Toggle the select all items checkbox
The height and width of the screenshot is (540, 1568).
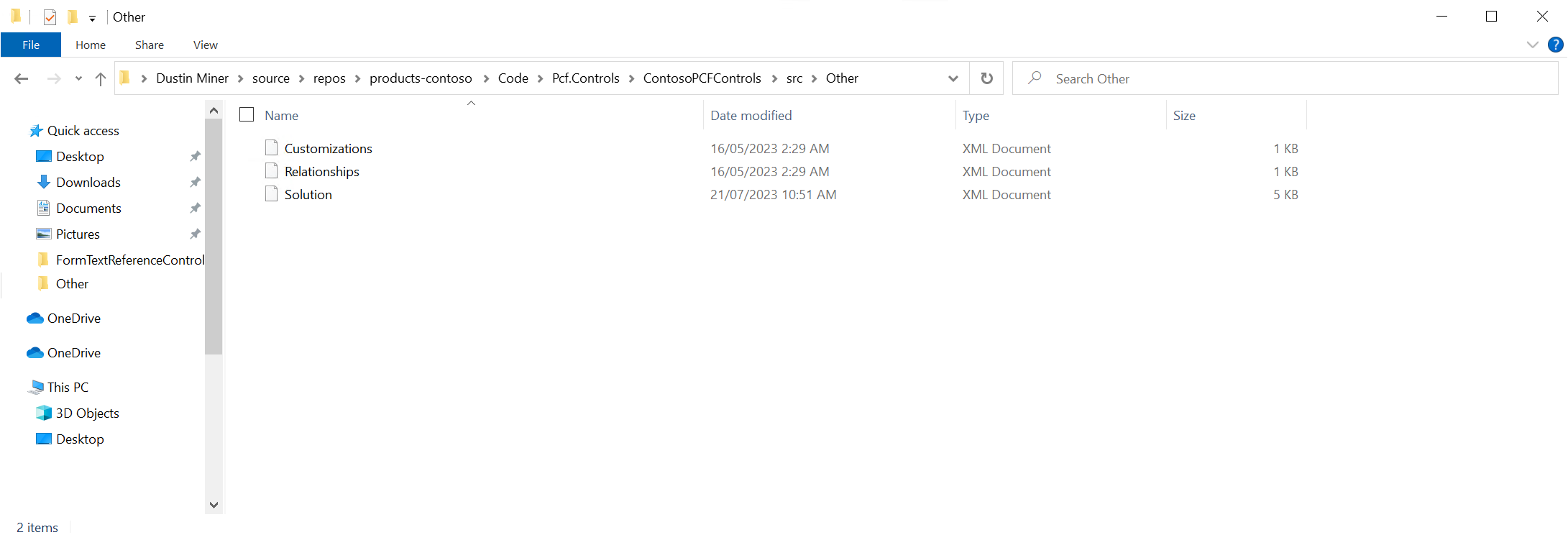click(247, 115)
